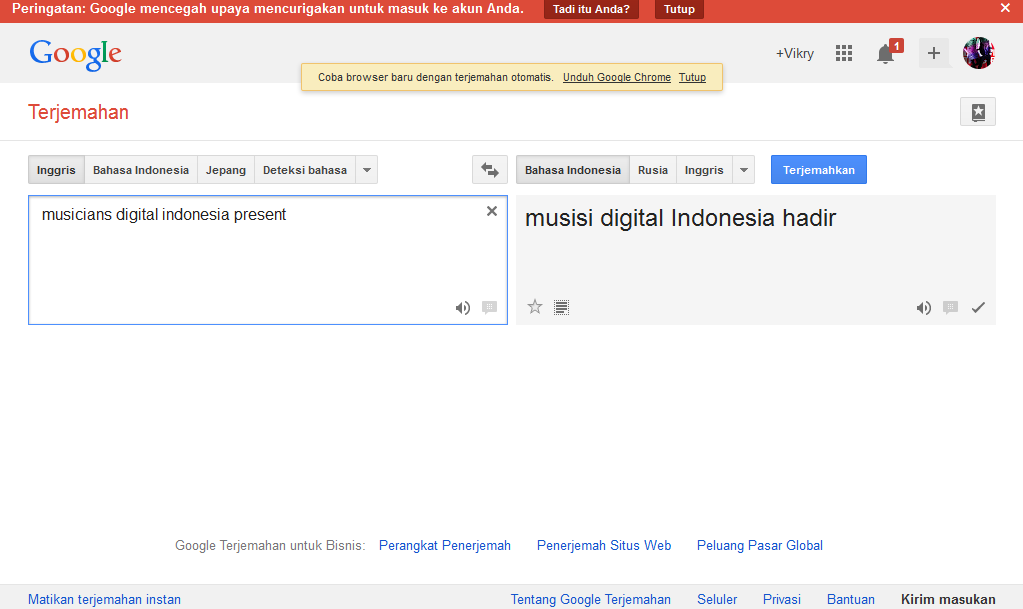Select Inggris as source language

tap(56, 170)
